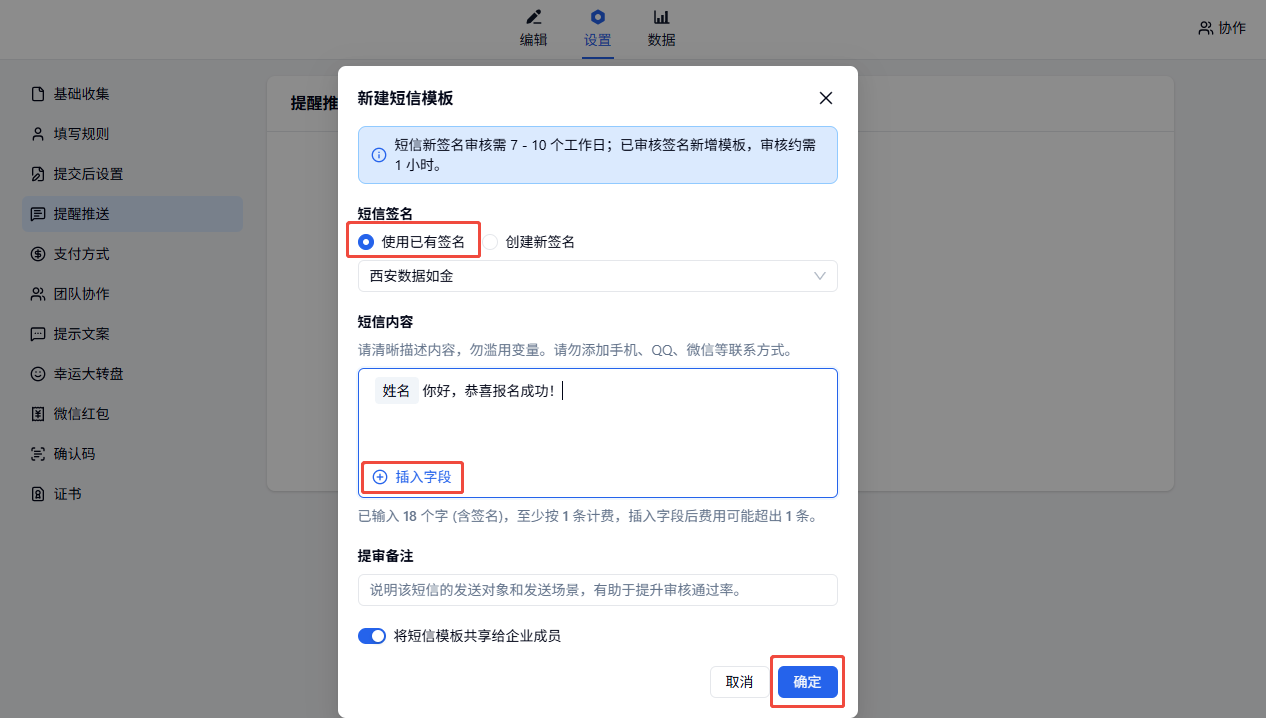Click the 确认码 scan icon

pyautogui.click(x=38, y=454)
